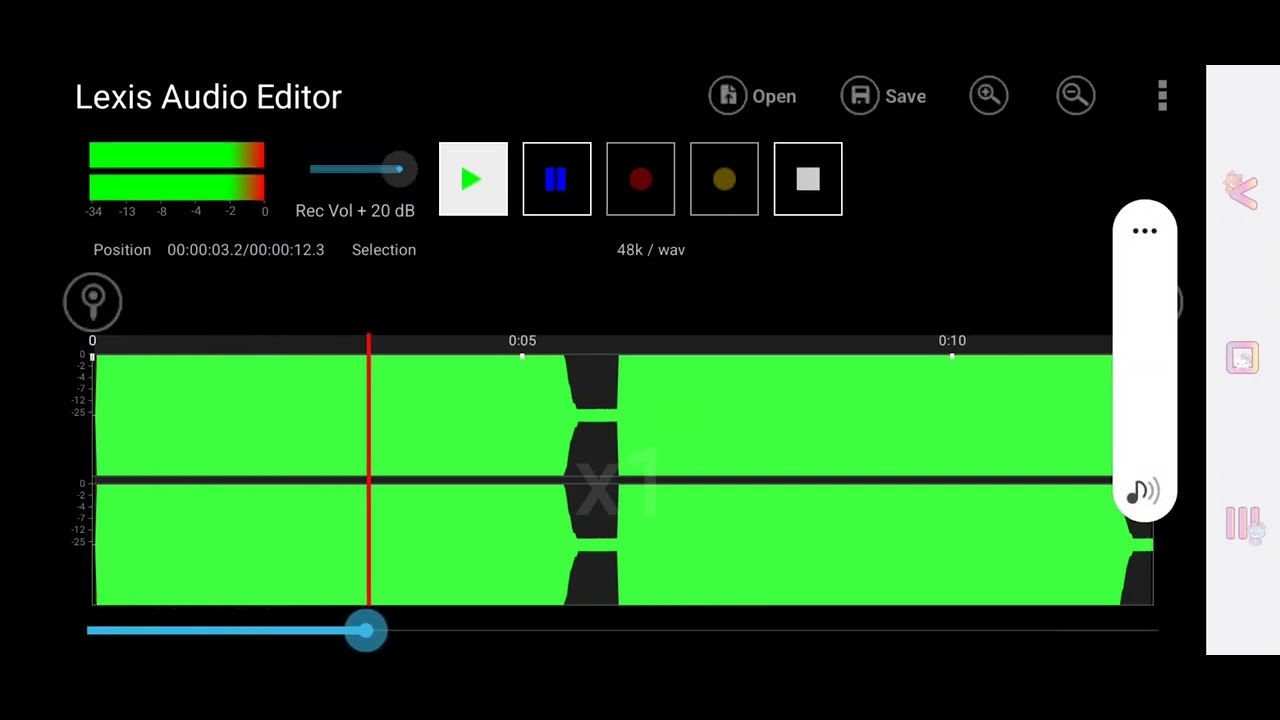Click the Selection label

click(x=384, y=250)
